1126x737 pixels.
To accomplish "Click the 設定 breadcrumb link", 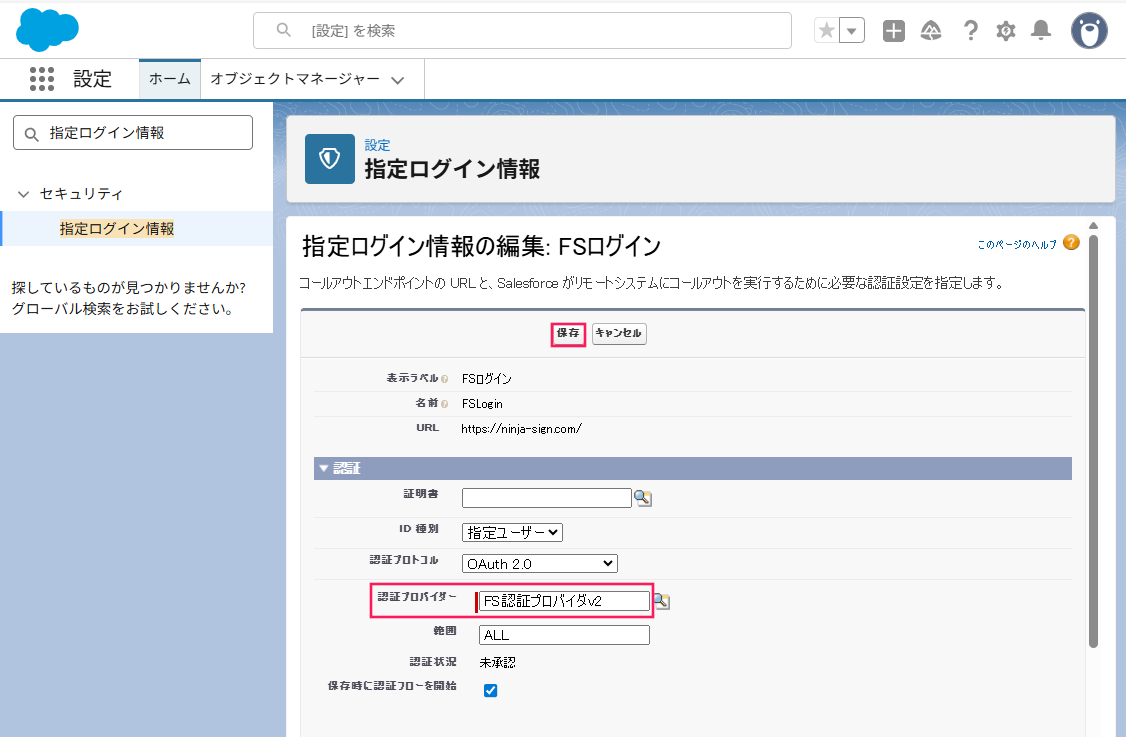I will (x=377, y=145).
